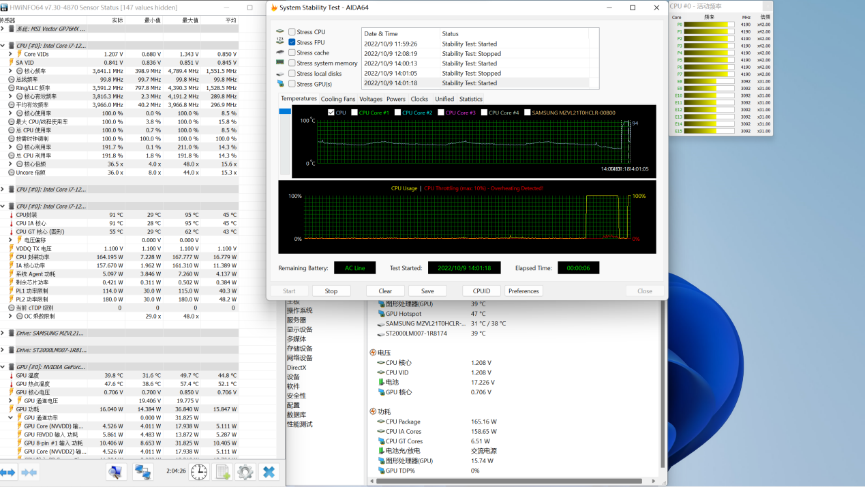The height and width of the screenshot is (487, 865).
Task: Switch to the Cooling Fans tab
Action: pyautogui.click(x=337, y=99)
